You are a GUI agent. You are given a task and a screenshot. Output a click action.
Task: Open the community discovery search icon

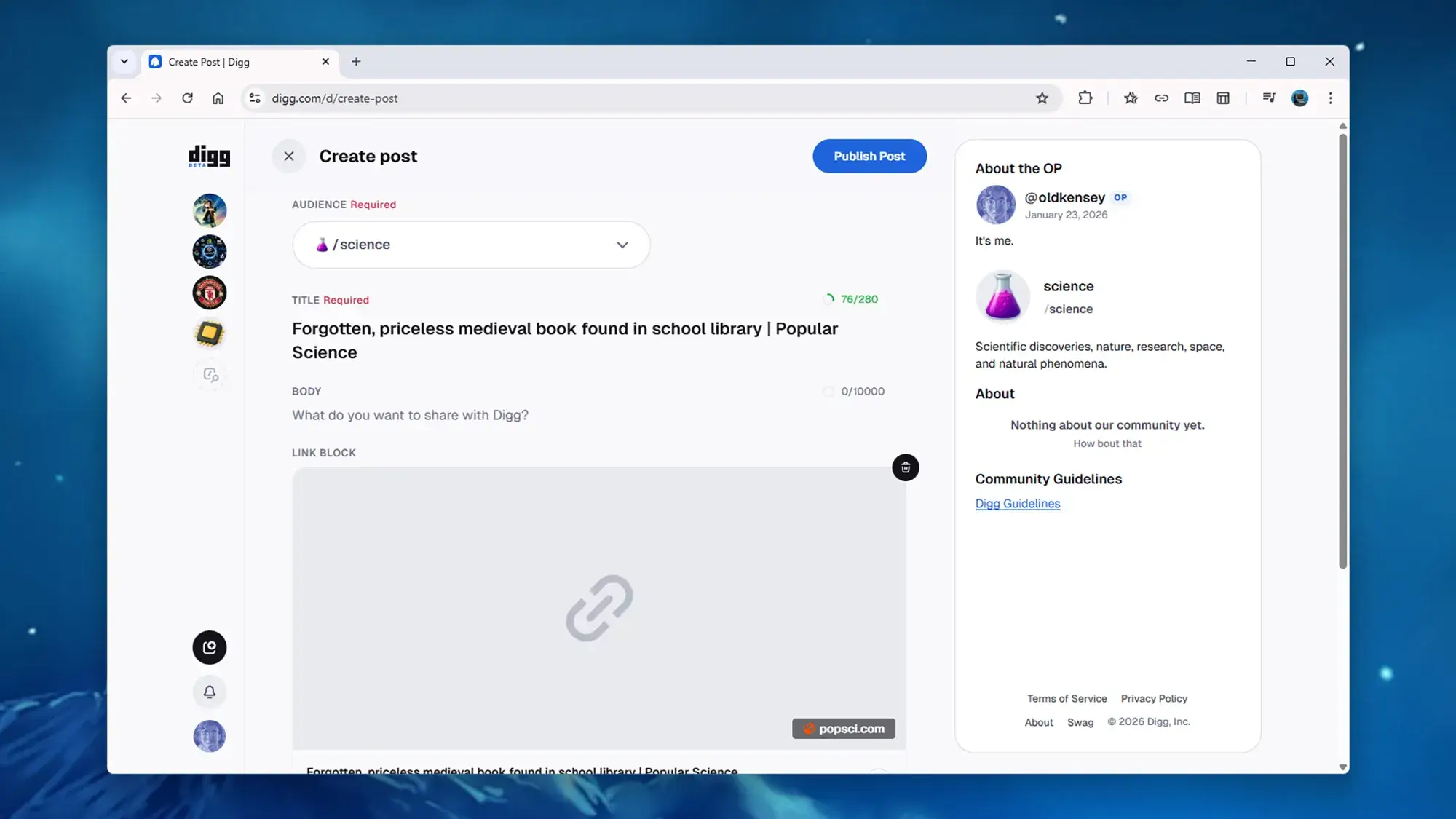209,376
